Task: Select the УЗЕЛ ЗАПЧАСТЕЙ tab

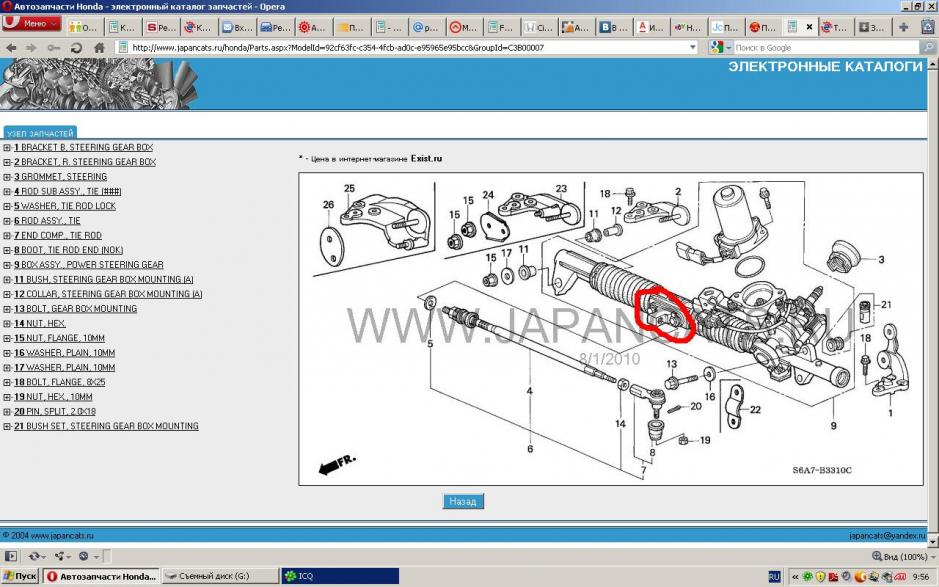Action: 40,132
